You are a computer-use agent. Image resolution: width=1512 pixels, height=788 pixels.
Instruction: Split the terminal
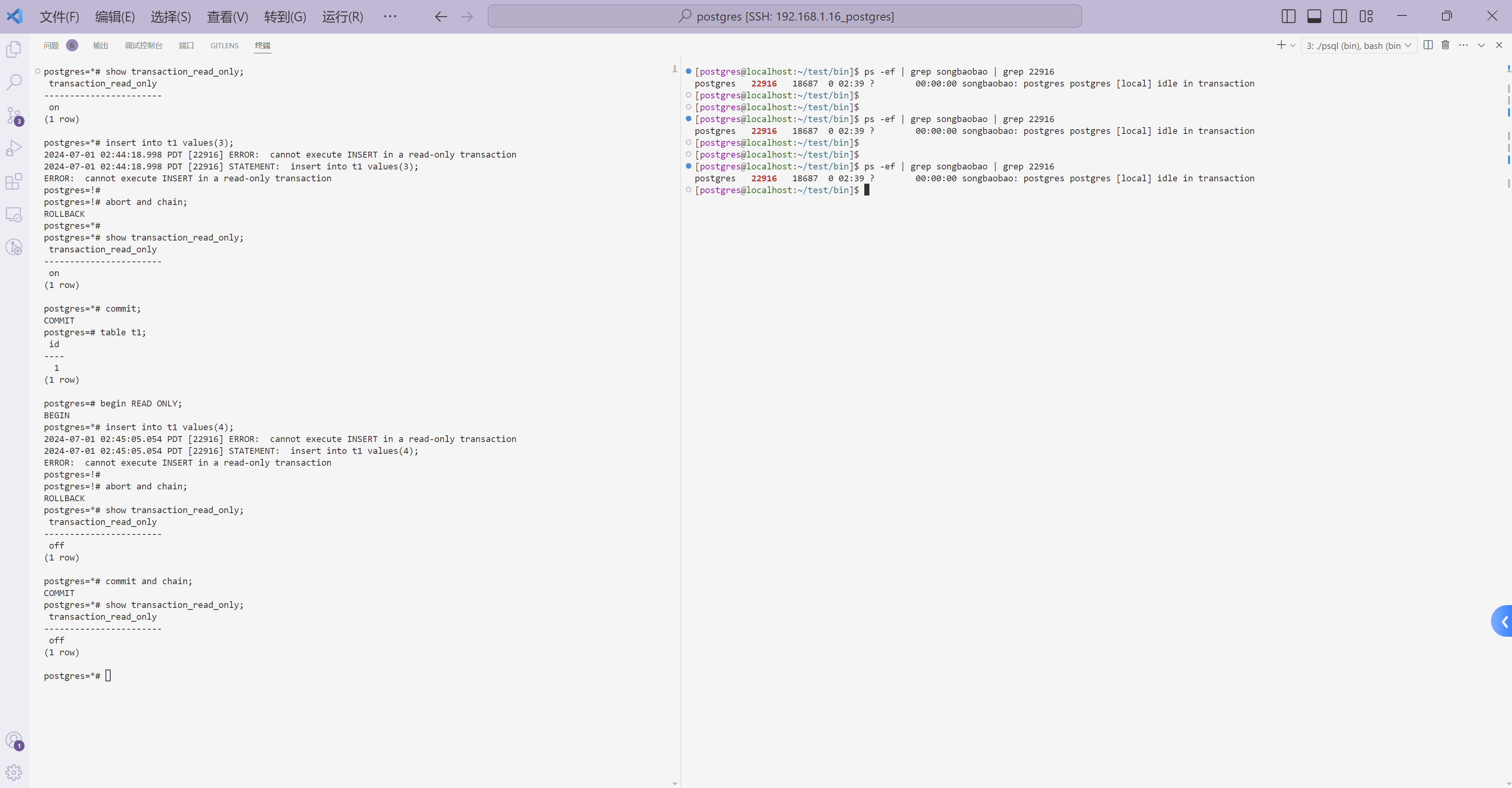point(1428,45)
